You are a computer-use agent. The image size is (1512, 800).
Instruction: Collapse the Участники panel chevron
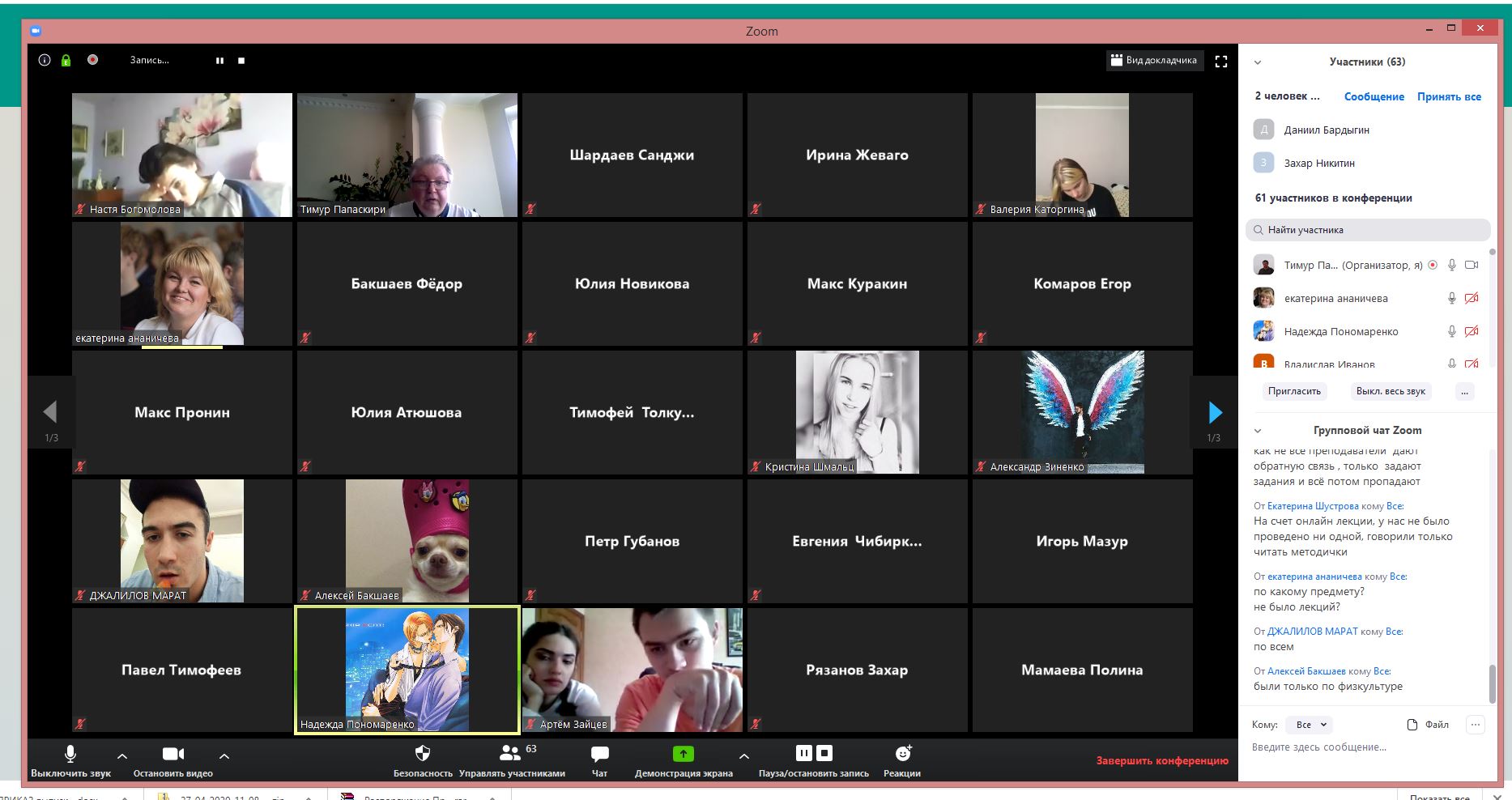(1258, 62)
